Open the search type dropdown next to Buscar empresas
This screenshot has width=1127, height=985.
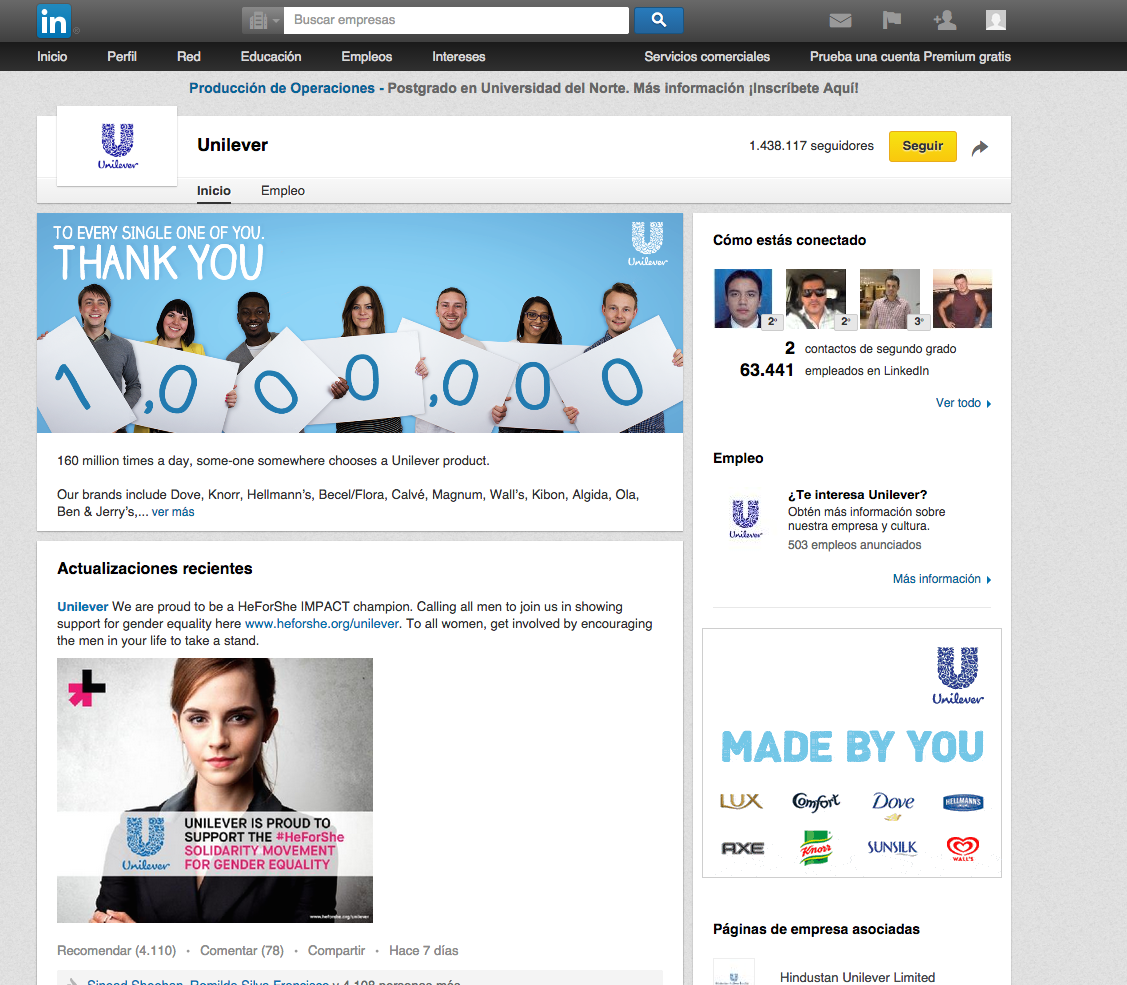click(x=261, y=20)
